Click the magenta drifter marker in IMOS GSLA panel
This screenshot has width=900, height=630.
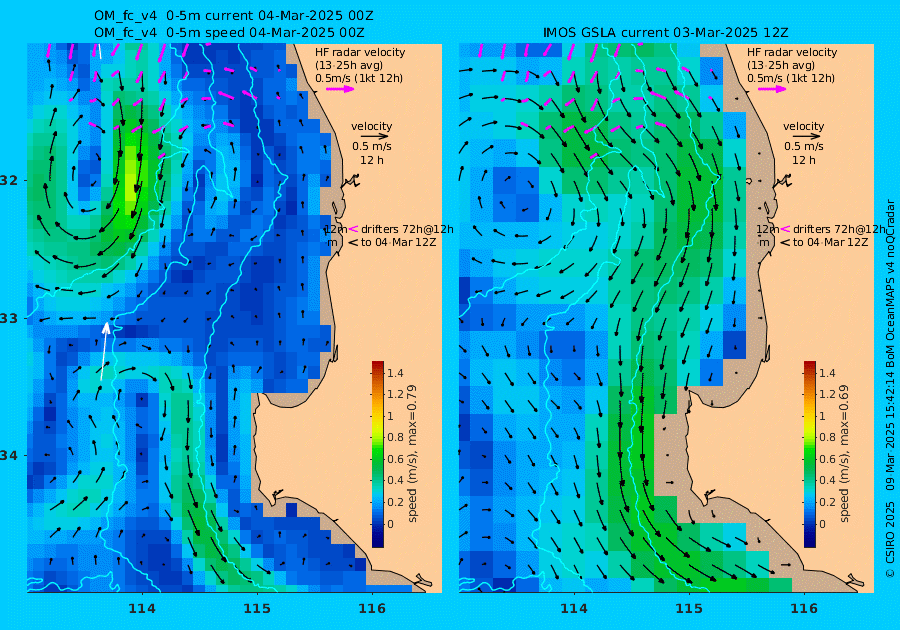point(785,229)
